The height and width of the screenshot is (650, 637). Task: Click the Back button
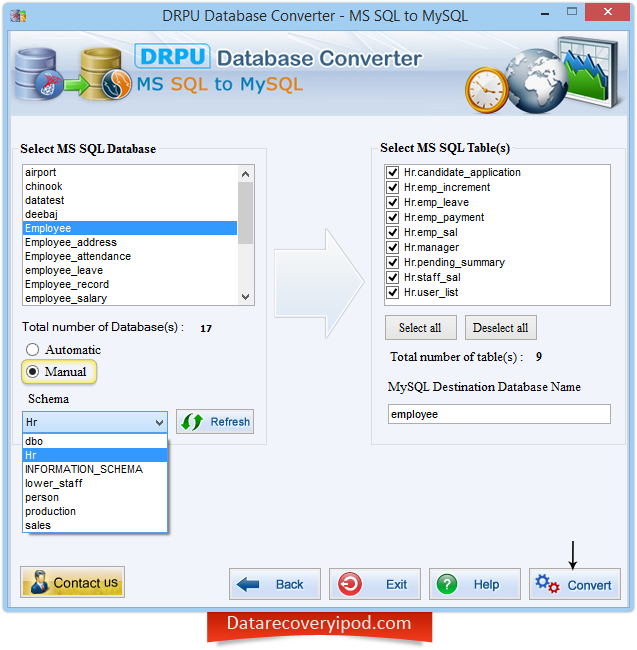274,585
